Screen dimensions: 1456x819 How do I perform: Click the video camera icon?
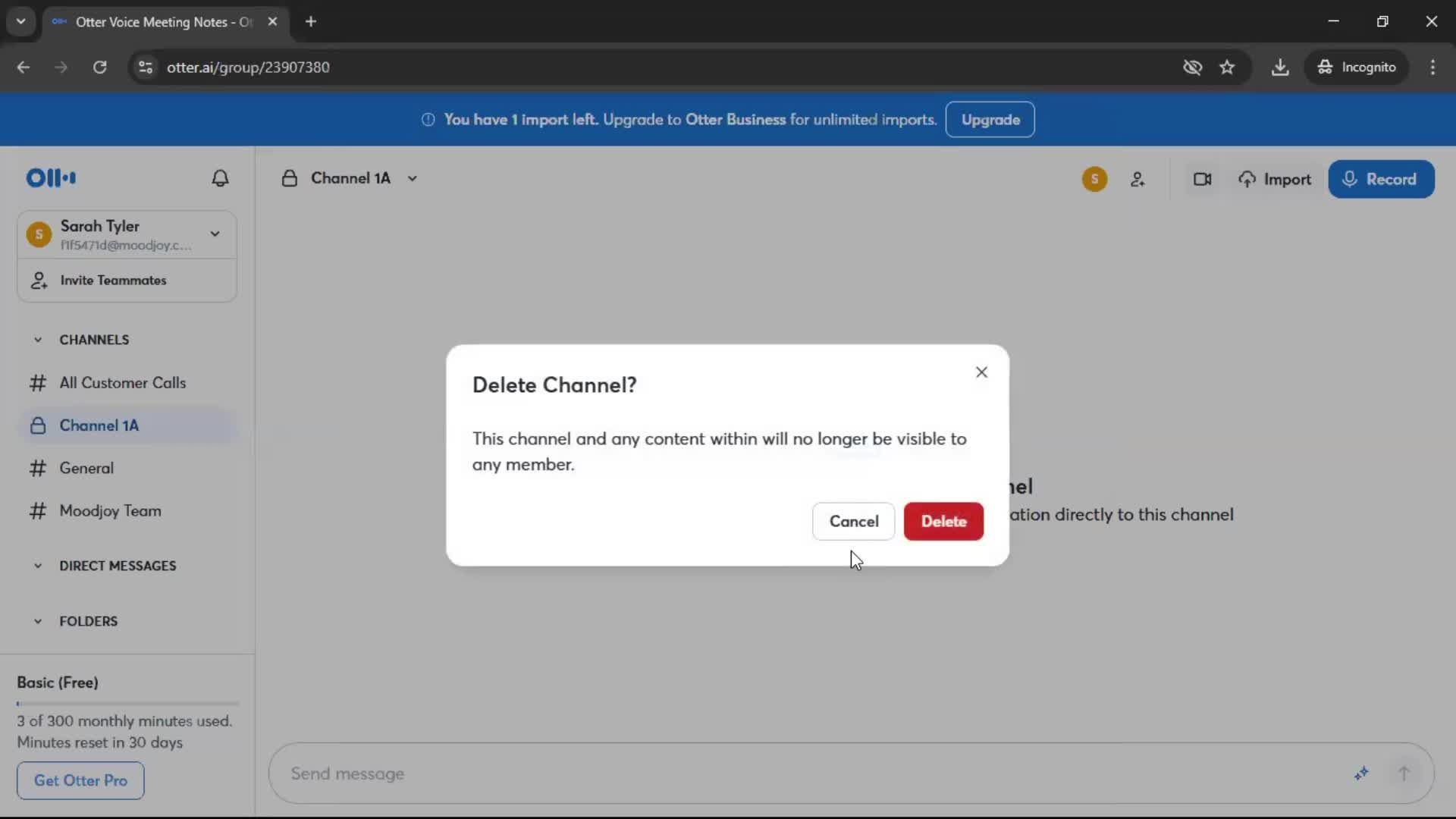(x=1202, y=180)
